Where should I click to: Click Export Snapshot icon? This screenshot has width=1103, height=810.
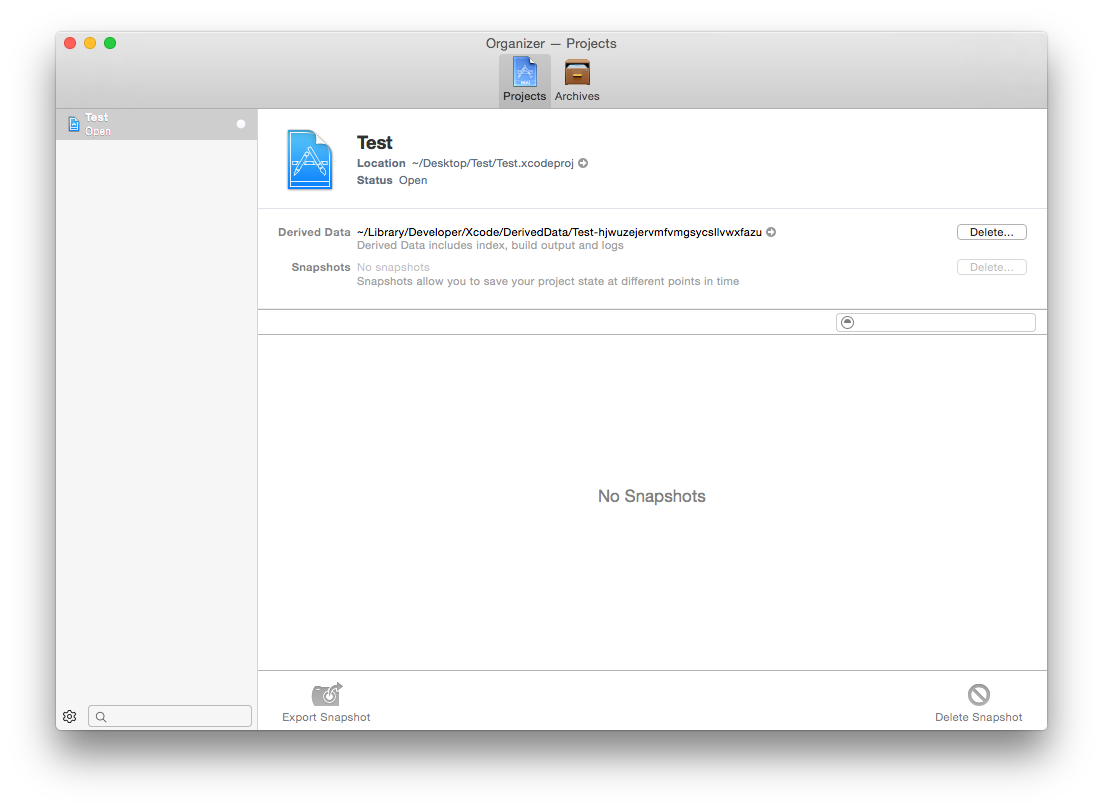(326, 695)
